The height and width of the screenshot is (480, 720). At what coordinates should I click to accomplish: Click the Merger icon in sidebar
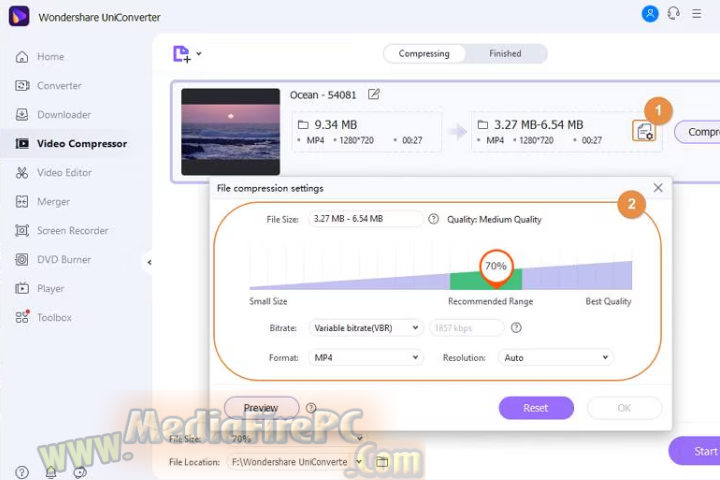click(22, 202)
